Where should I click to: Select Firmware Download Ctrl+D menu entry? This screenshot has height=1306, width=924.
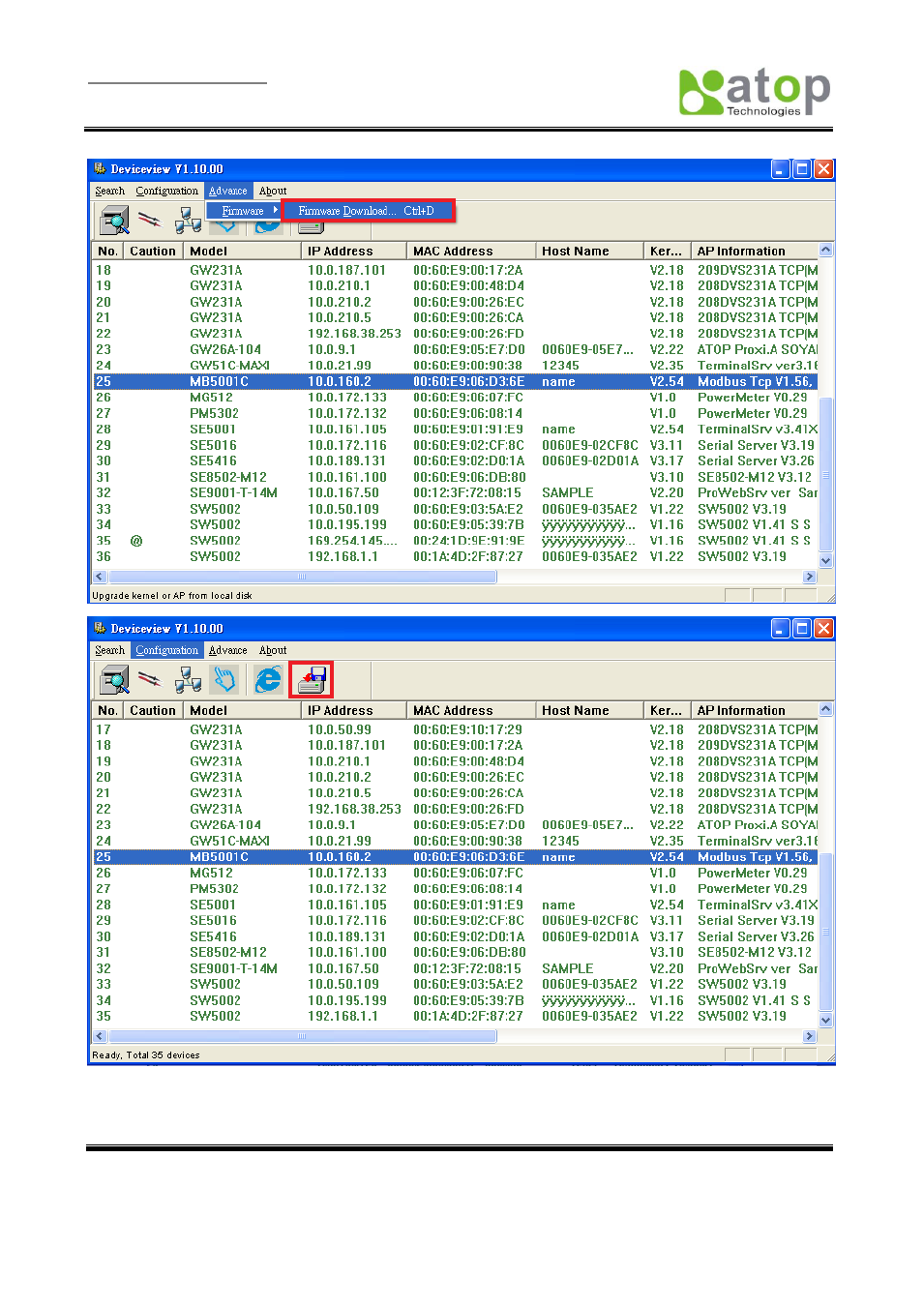[367, 211]
